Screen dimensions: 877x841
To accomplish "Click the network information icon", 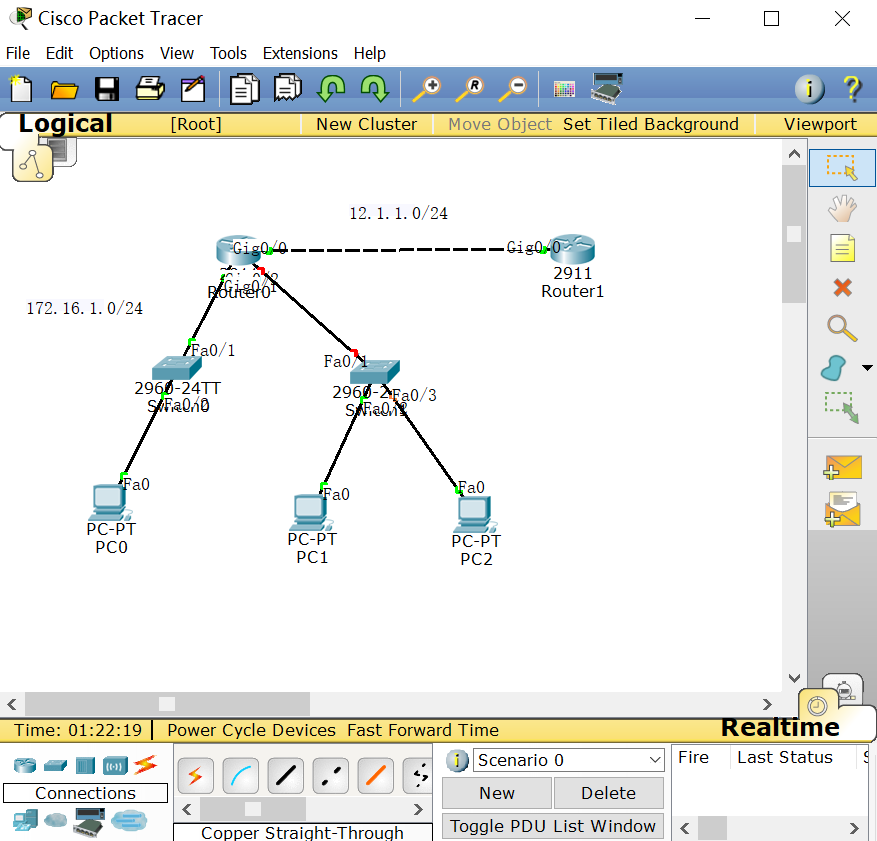I will (x=809, y=89).
